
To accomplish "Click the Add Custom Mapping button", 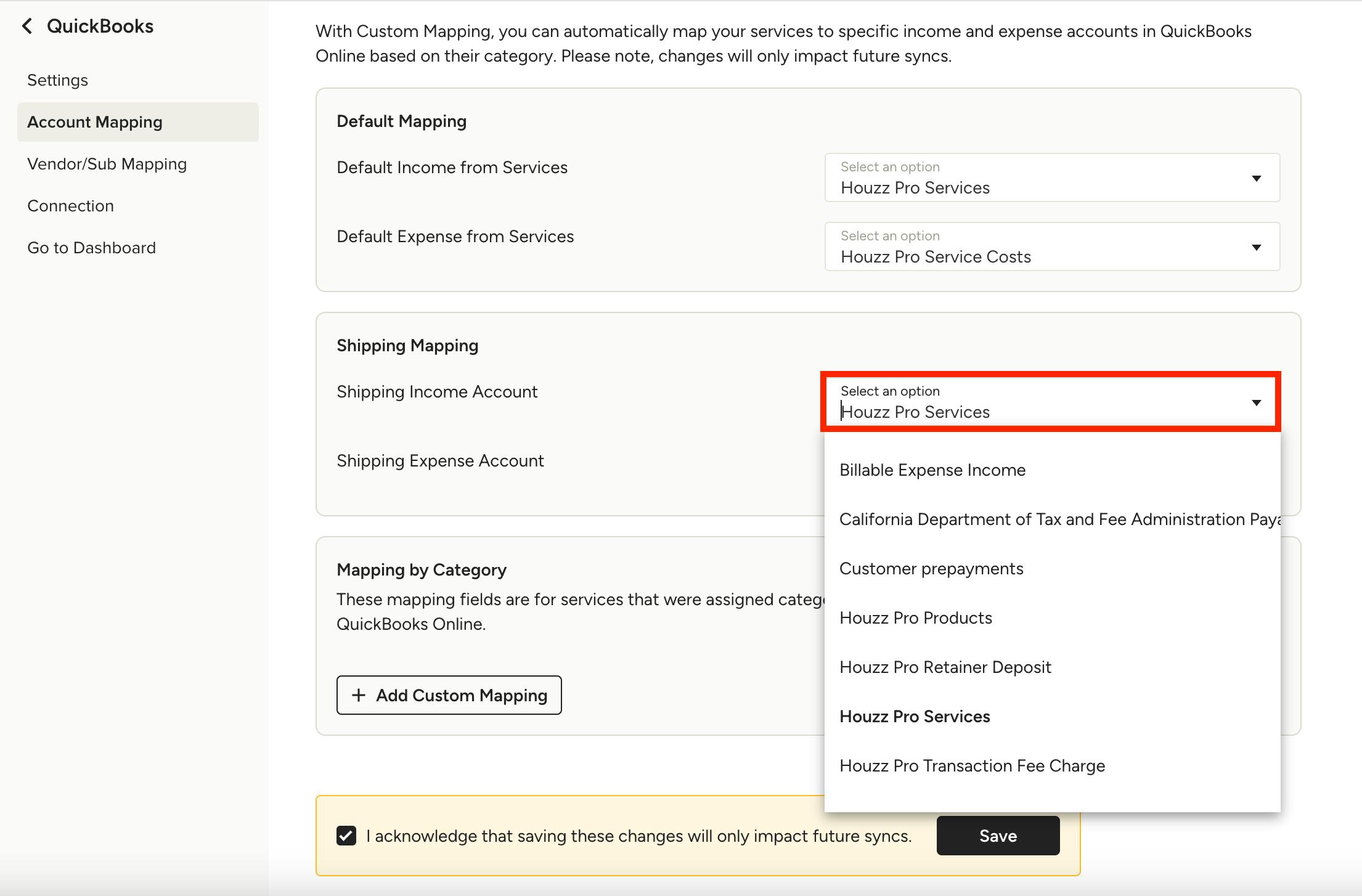I will pyautogui.click(x=449, y=695).
